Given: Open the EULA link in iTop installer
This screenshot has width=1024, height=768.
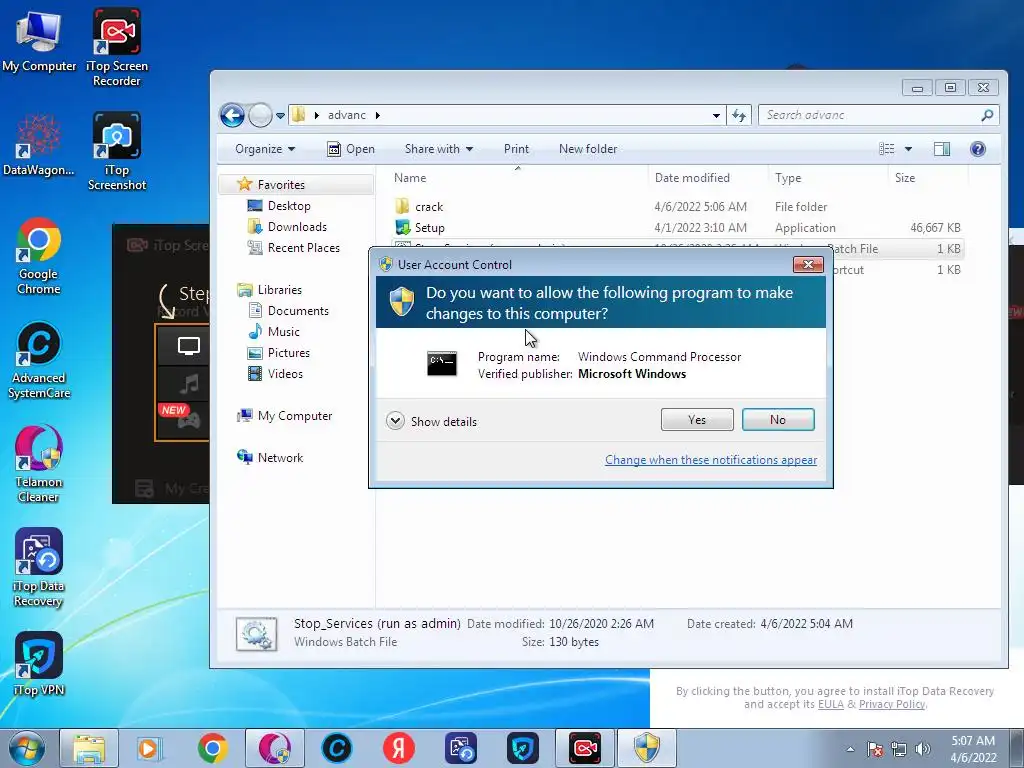Looking at the screenshot, I should 831,705.
